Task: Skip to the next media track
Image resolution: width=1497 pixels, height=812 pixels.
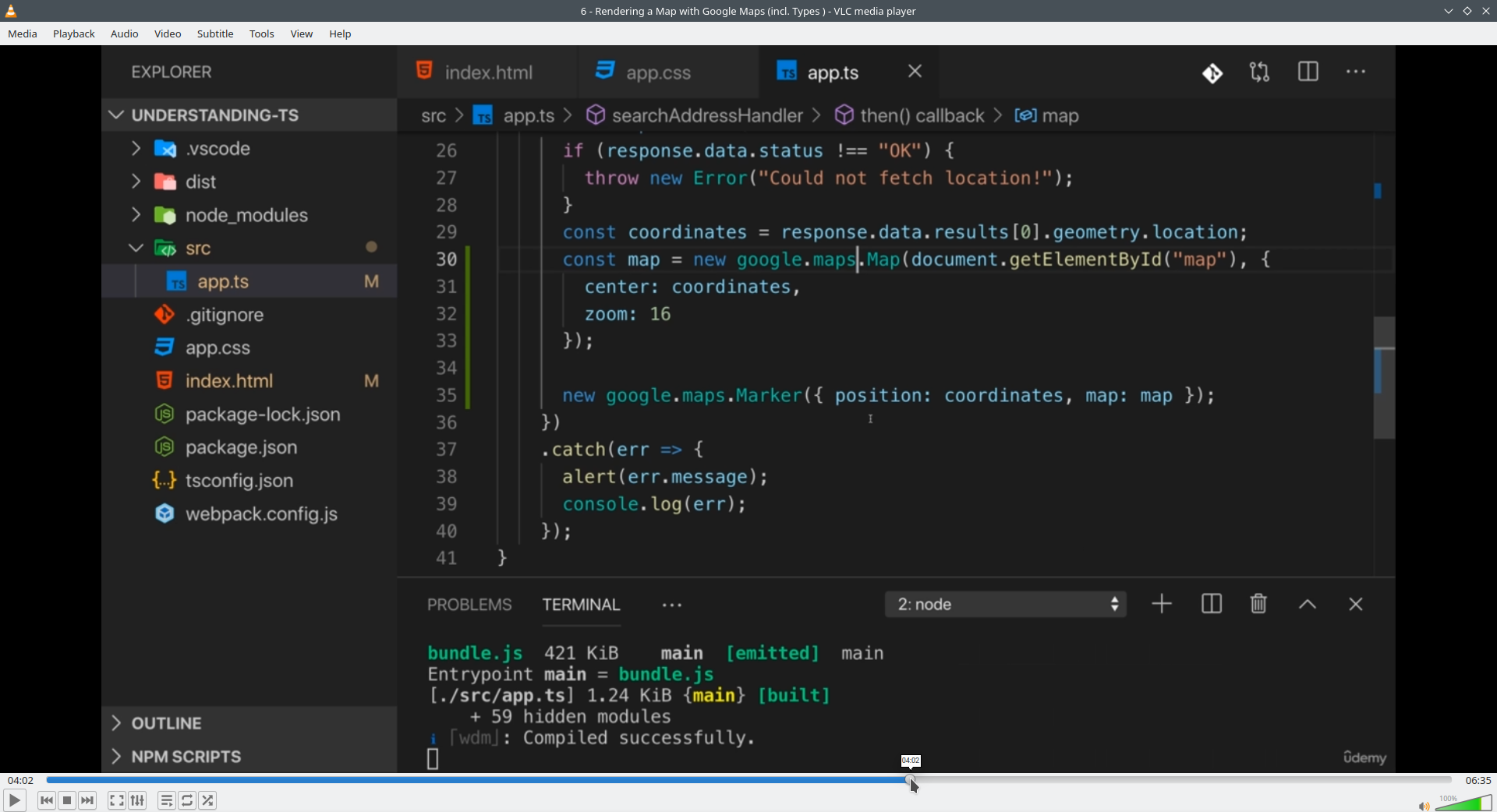Action: coord(87,800)
